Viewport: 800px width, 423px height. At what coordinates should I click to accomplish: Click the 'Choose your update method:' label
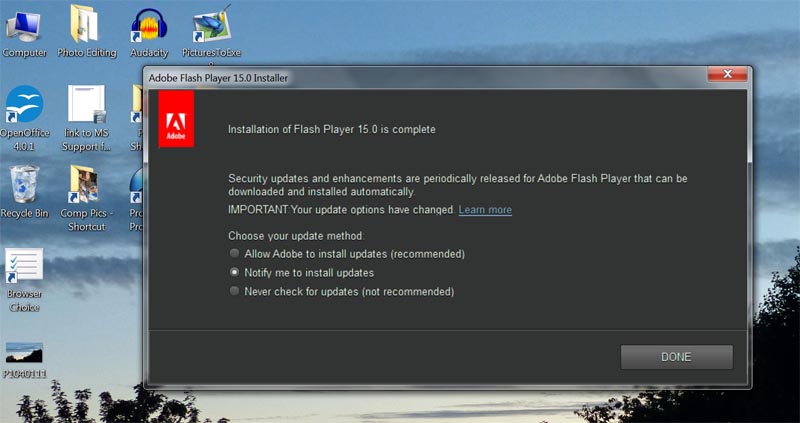(x=296, y=236)
